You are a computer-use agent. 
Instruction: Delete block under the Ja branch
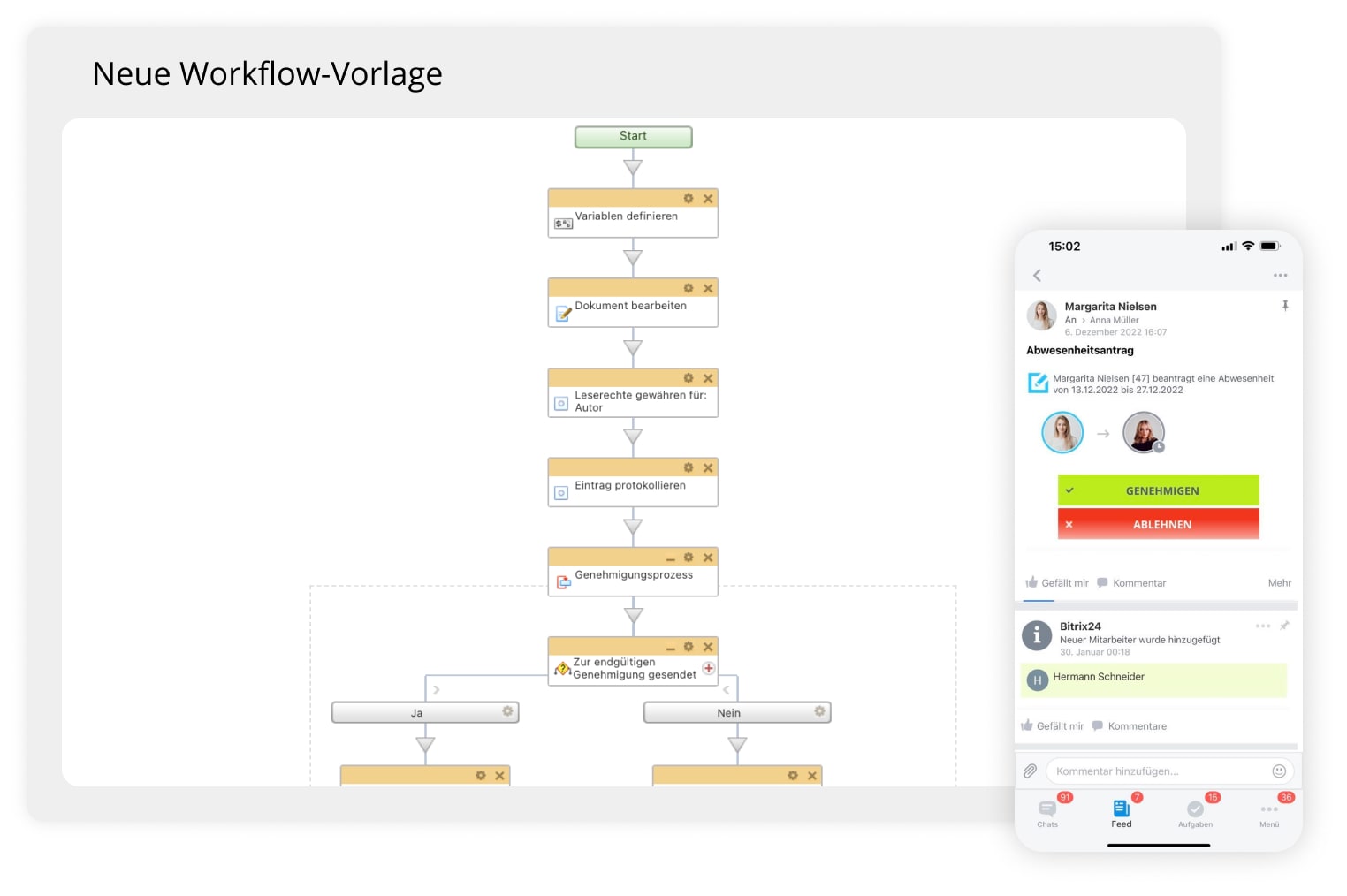tap(499, 775)
